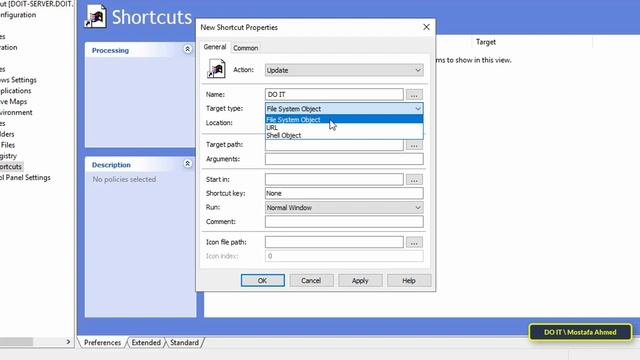
Task: Select Control Panel Settings tree item
Action: coord(25,178)
